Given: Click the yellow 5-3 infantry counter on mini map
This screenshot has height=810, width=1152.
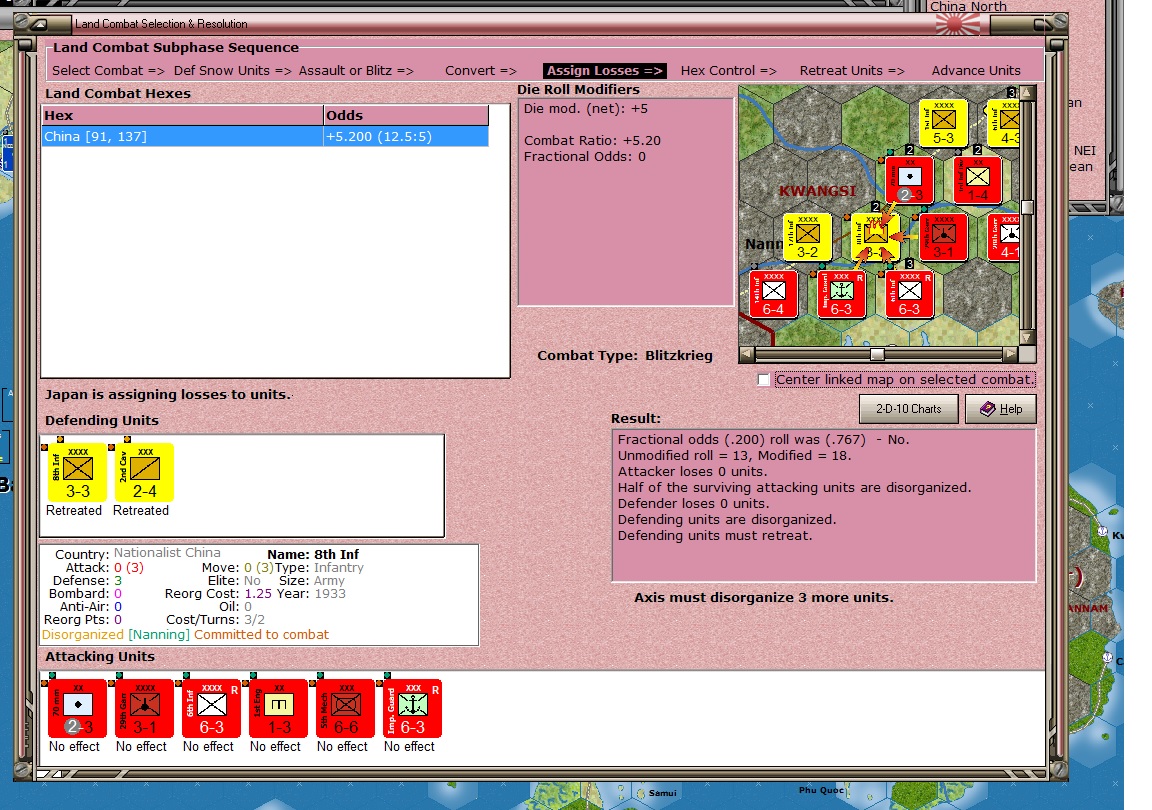Looking at the screenshot, I should pos(943,123).
